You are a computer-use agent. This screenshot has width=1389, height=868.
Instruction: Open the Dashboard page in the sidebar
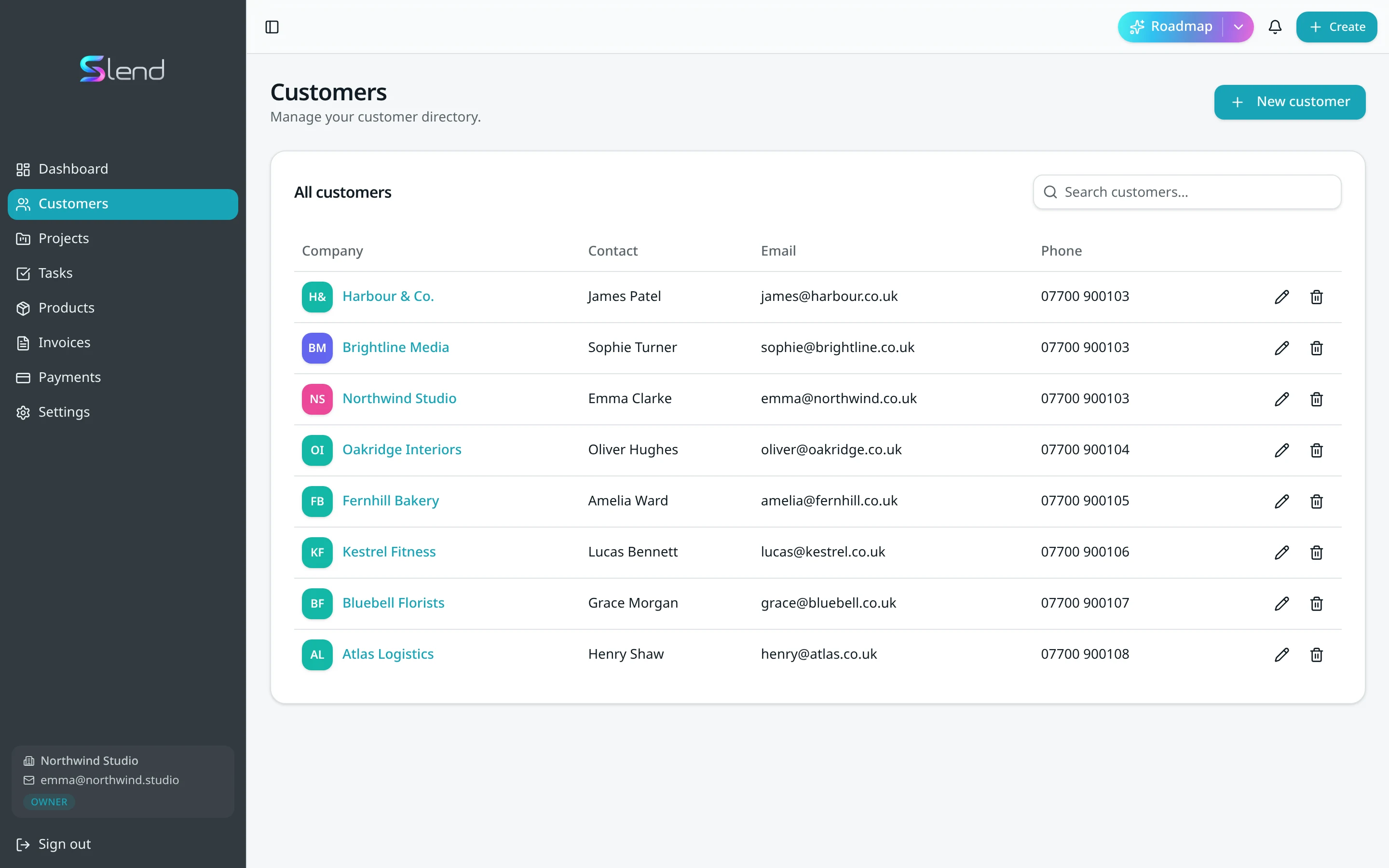coord(123,169)
